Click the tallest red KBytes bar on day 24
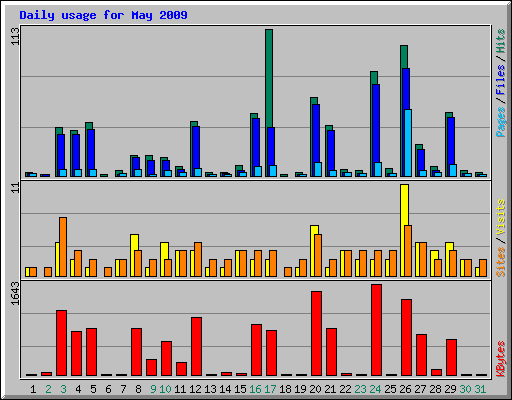512x400 pixels. point(377,330)
